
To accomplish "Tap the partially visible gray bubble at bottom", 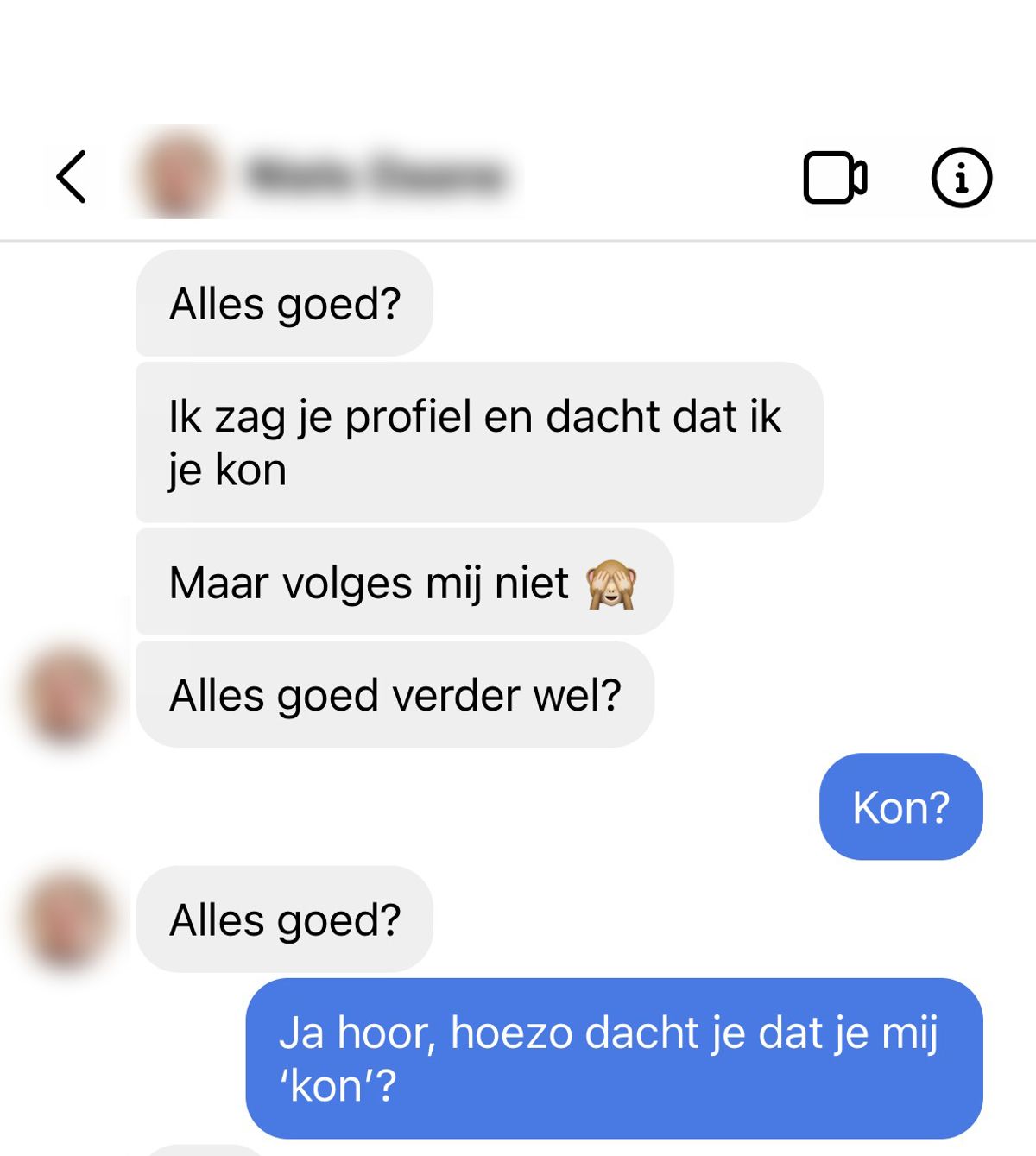I will [205, 1151].
